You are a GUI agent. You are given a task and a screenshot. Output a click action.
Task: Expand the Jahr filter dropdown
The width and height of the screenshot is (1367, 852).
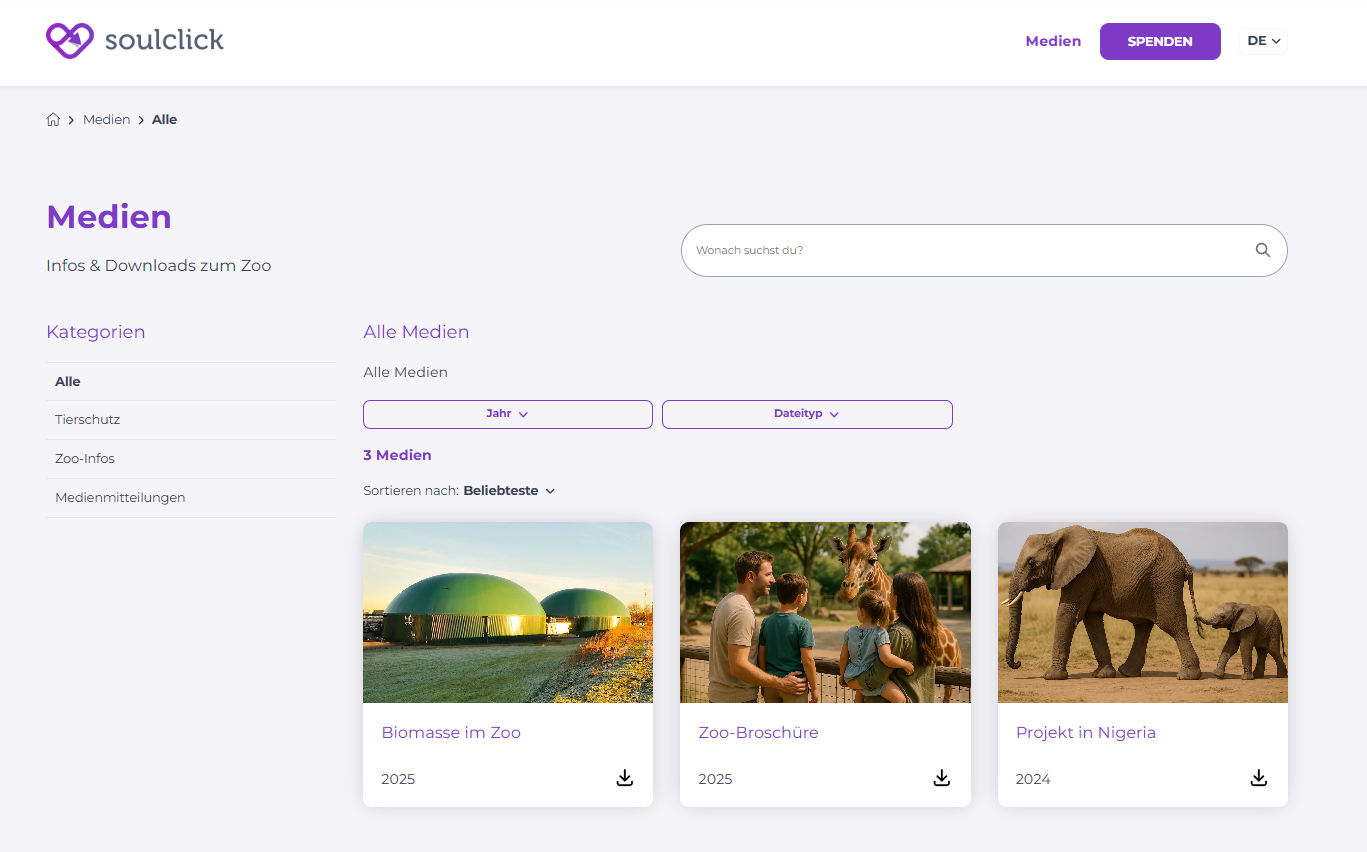508,414
